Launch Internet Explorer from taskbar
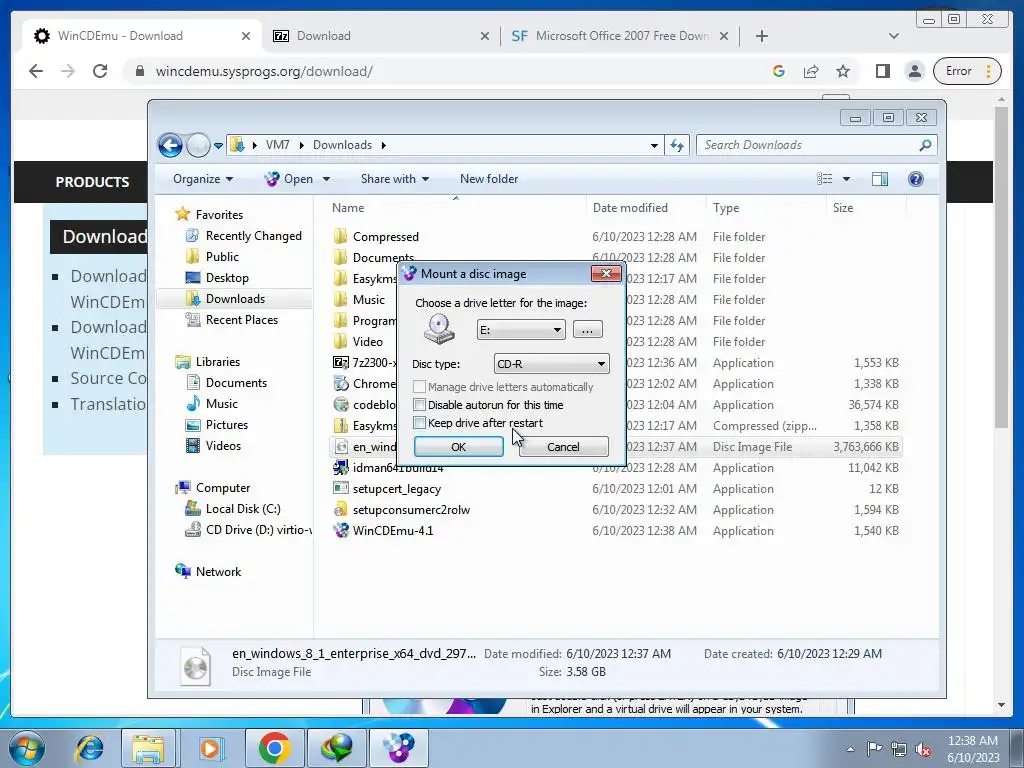This screenshot has width=1024, height=768. pyautogui.click(x=89, y=748)
